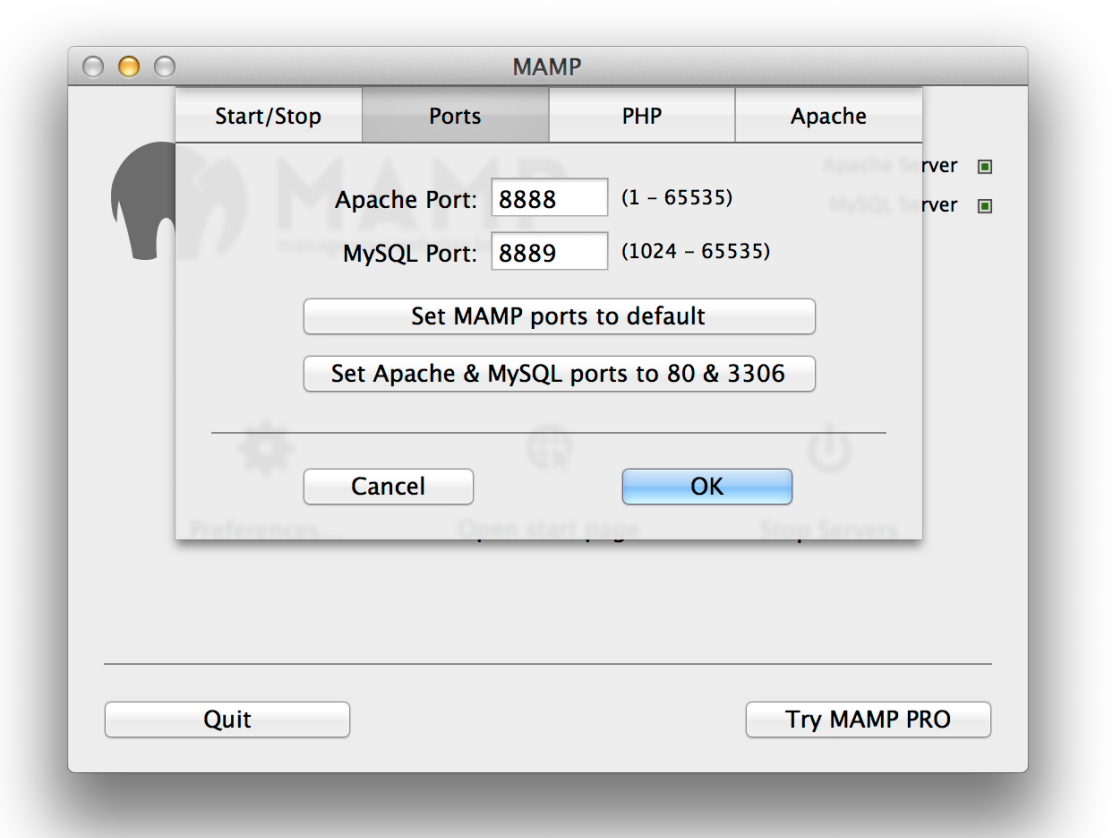Click the (1024 – 65535) range hint

point(695,251)
